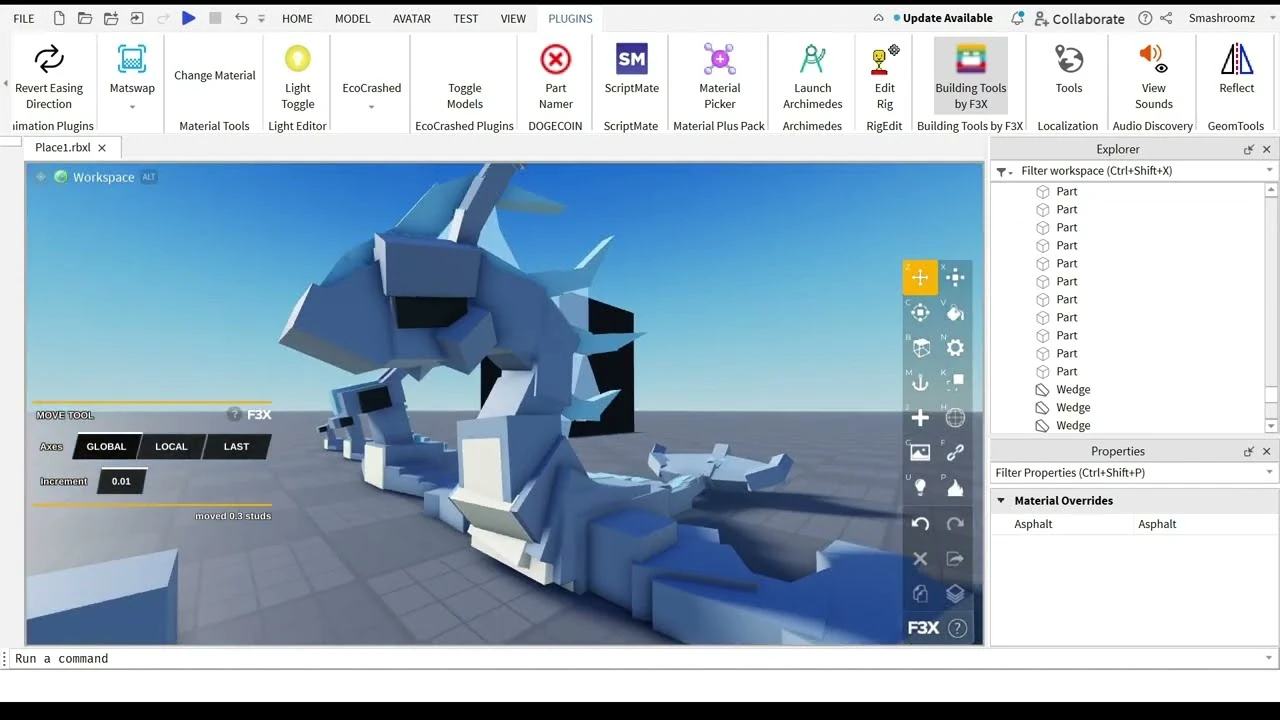Select the F3X Paint tool
The width and height of the screenshot is (1280, 720).
click(x=955, y=312)
